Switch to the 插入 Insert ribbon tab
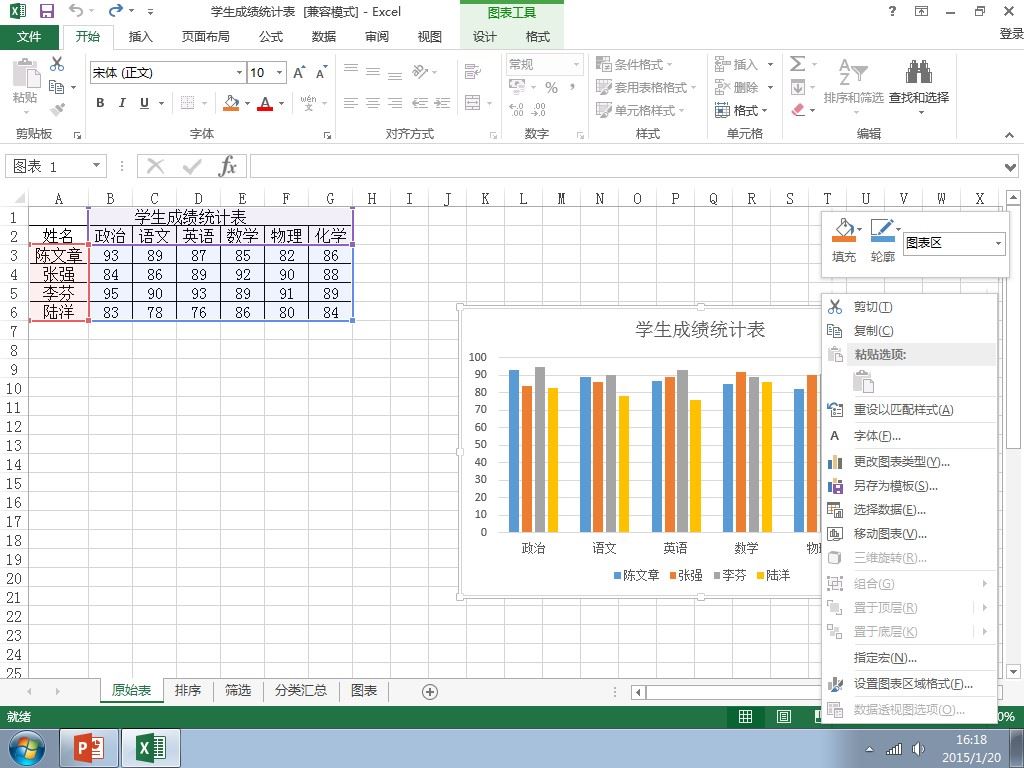 point(140,37)
